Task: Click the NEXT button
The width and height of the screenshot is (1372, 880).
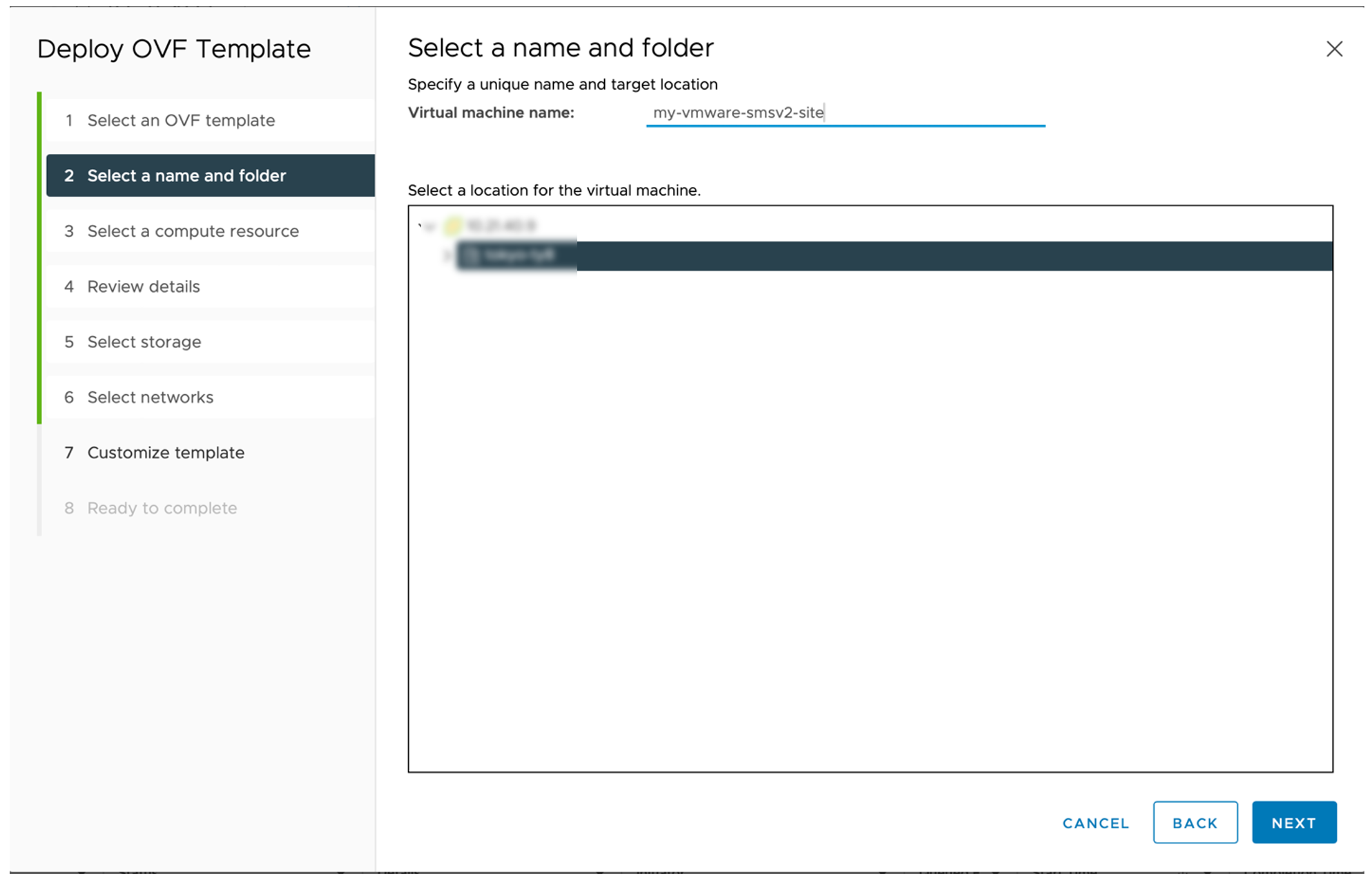Action: click(1293, 822)
